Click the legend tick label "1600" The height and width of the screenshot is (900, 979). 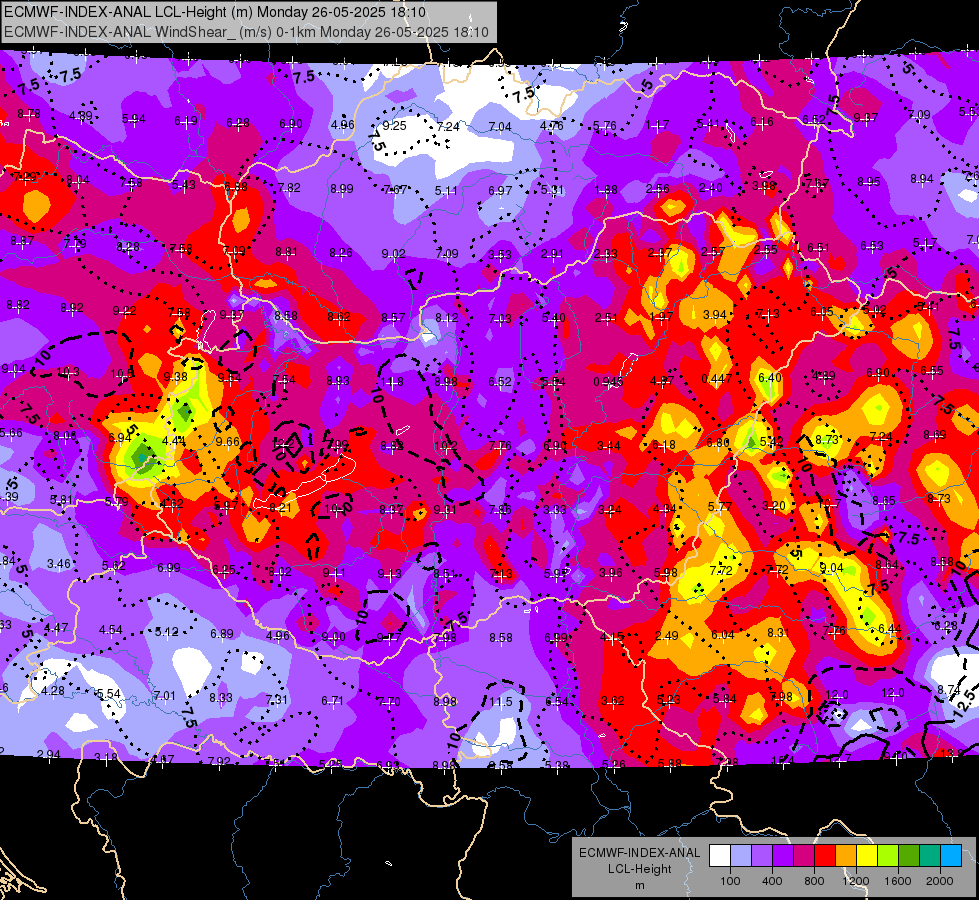click(x=897, y=881)
